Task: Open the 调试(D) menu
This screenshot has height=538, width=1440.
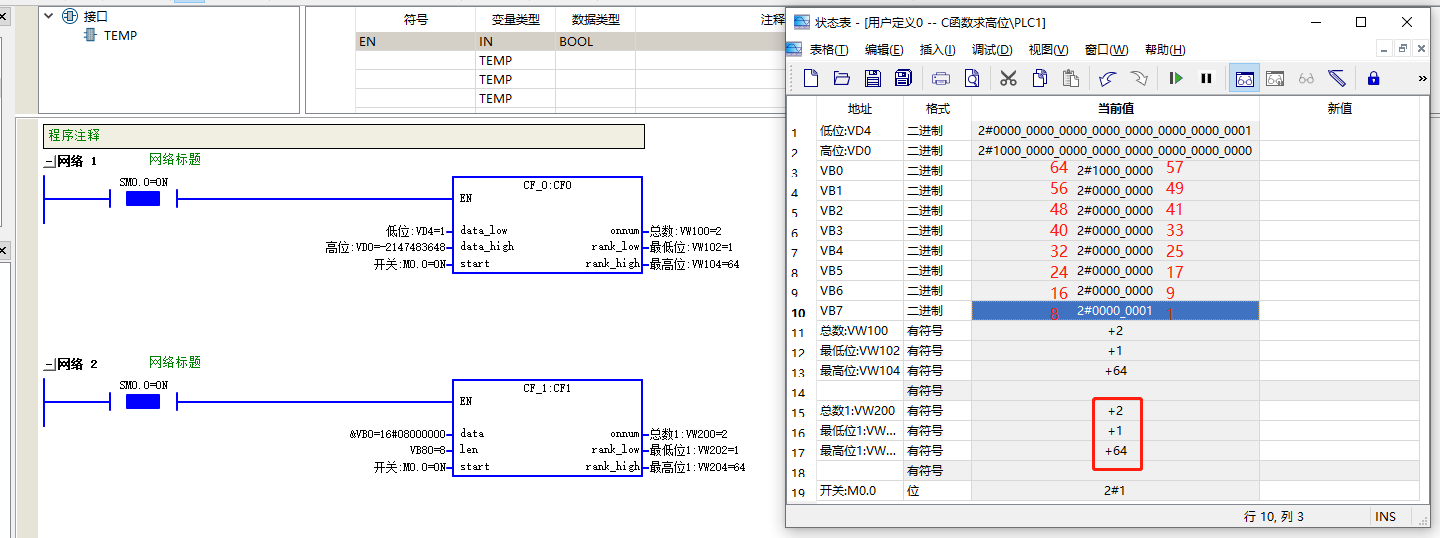Action: pos(992,50)
